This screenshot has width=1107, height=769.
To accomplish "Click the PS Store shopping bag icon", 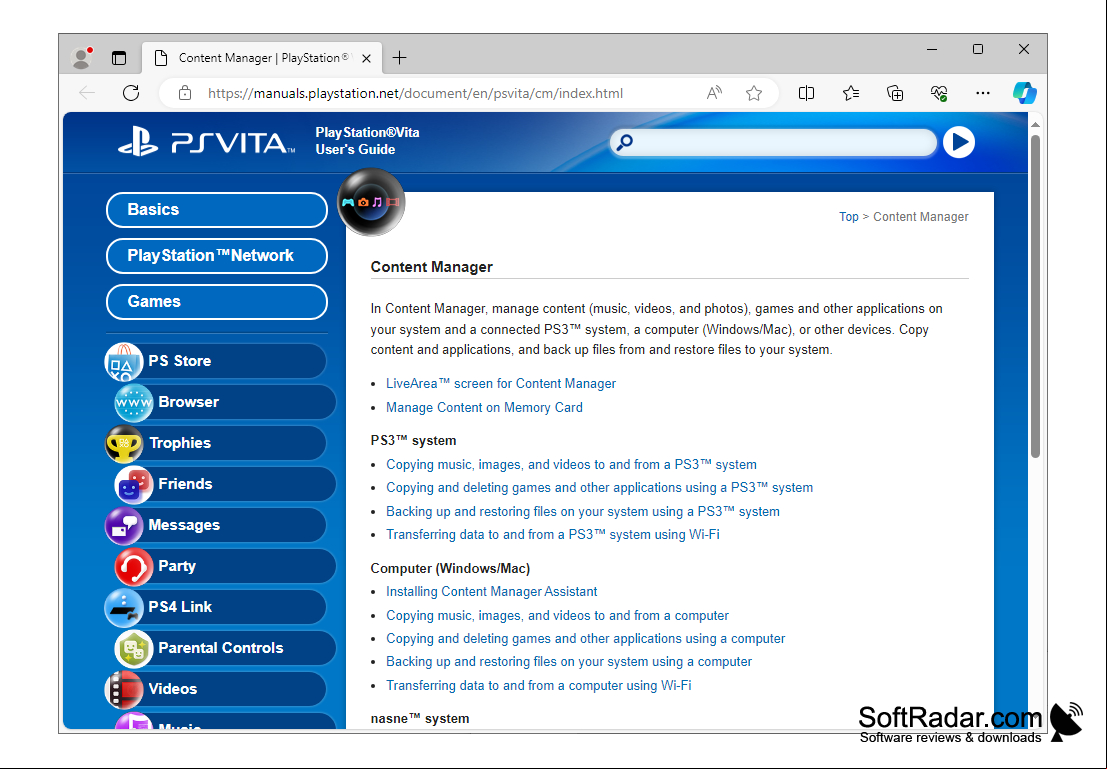I will point(124,362).
